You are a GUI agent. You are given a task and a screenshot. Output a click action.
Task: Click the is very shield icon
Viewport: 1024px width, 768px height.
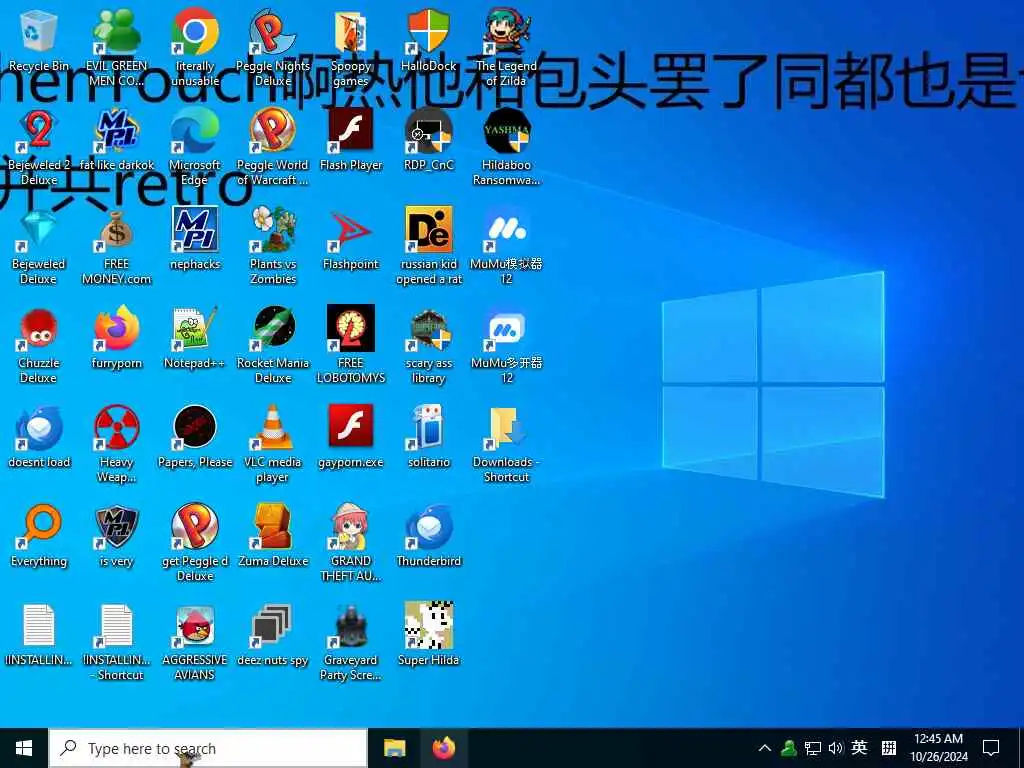pyautogui.click(x=116, y=526)
